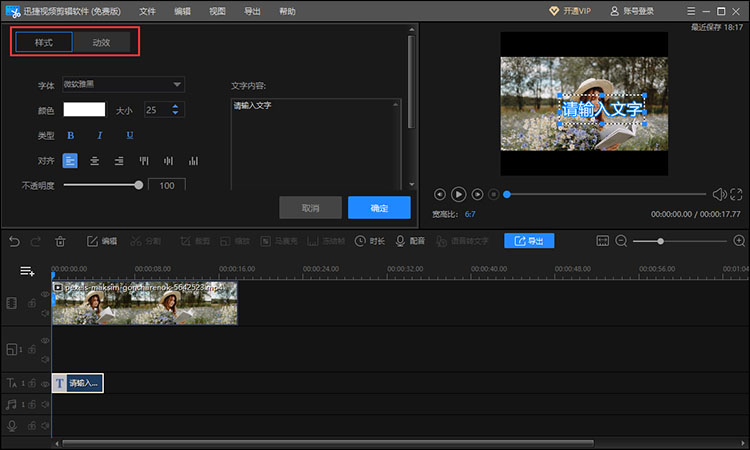Toggle lock on the text track
The image size is (750, 450).
[x=32, y=383]
